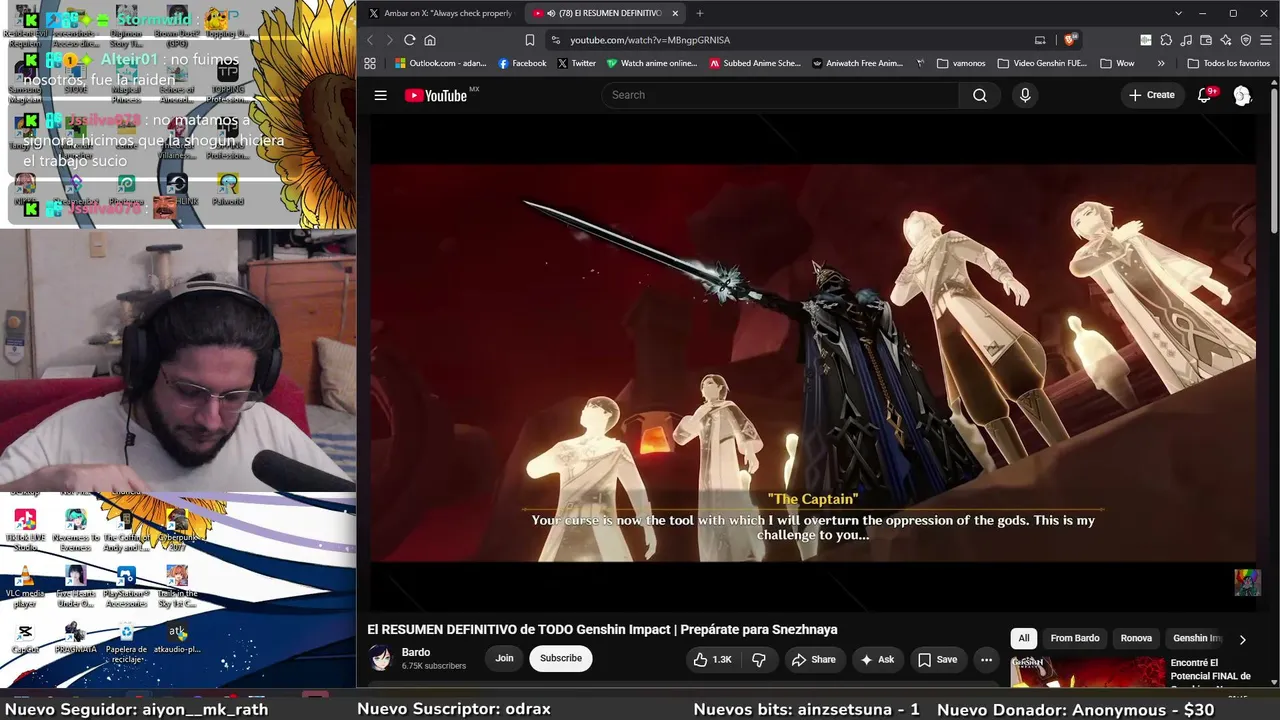Viewport: 1280px width, 720px height.
Task: Open the Bardo channel avatar
Action: pyautogui.click(x=381, y=658)
